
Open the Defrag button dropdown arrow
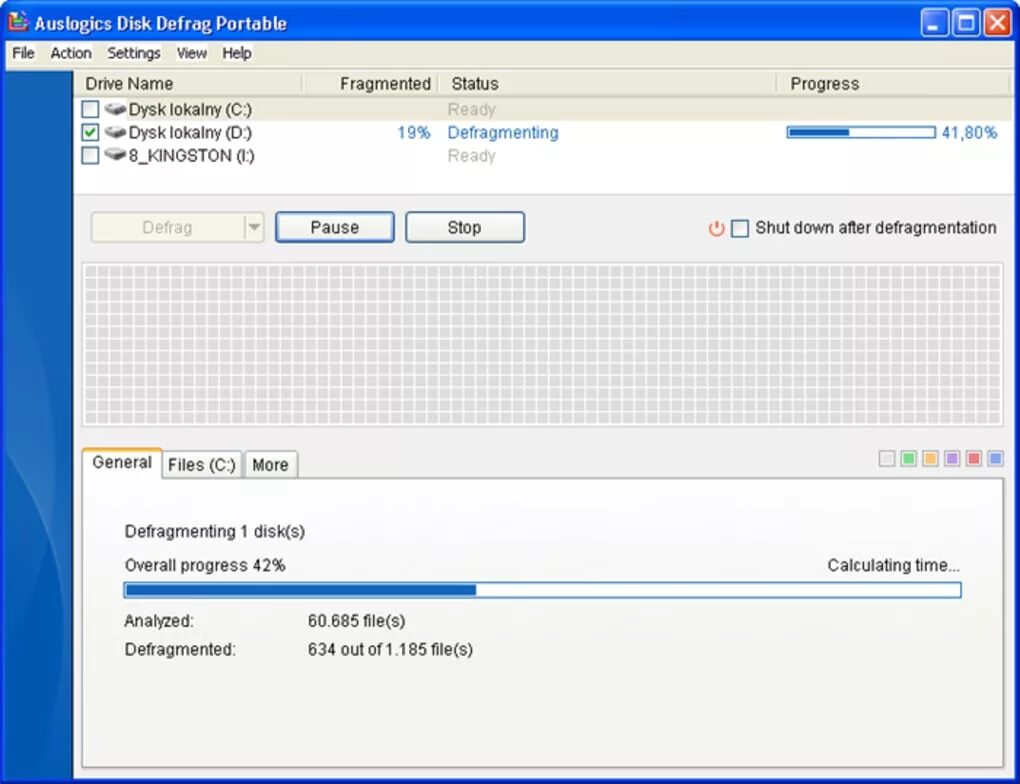[x=254, y=227]
